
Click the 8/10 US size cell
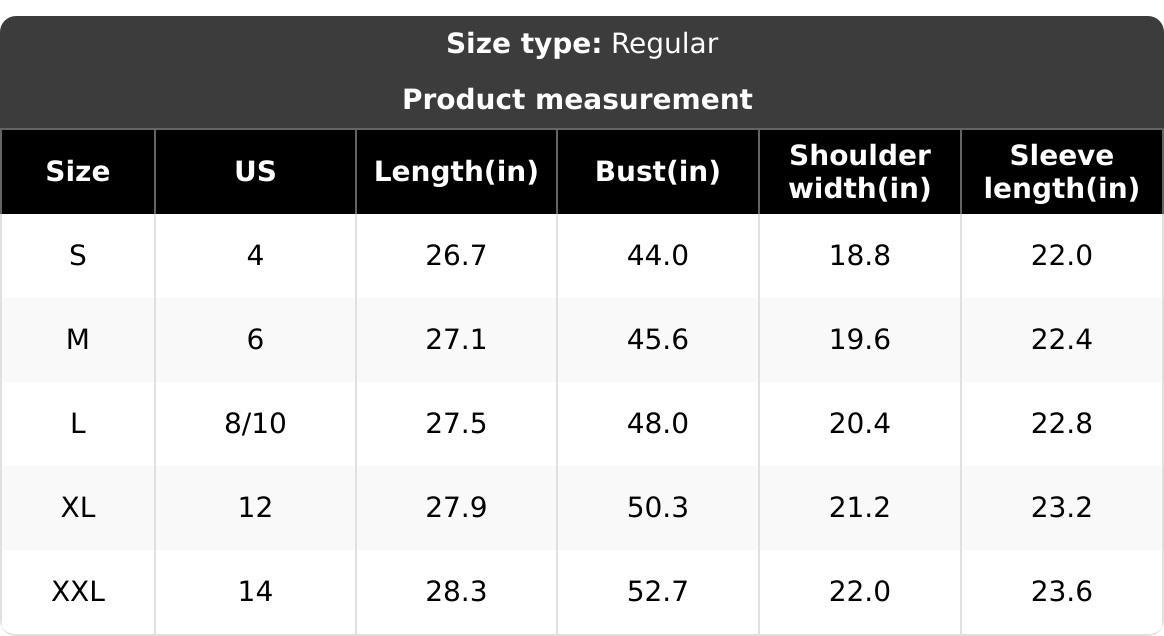(x=255, y=424)
